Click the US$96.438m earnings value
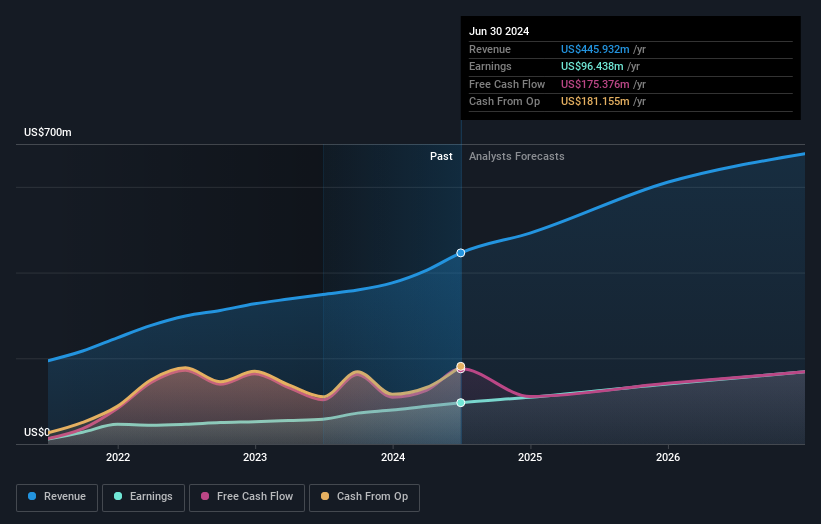821x524 pixels. (x=592, y=66)
